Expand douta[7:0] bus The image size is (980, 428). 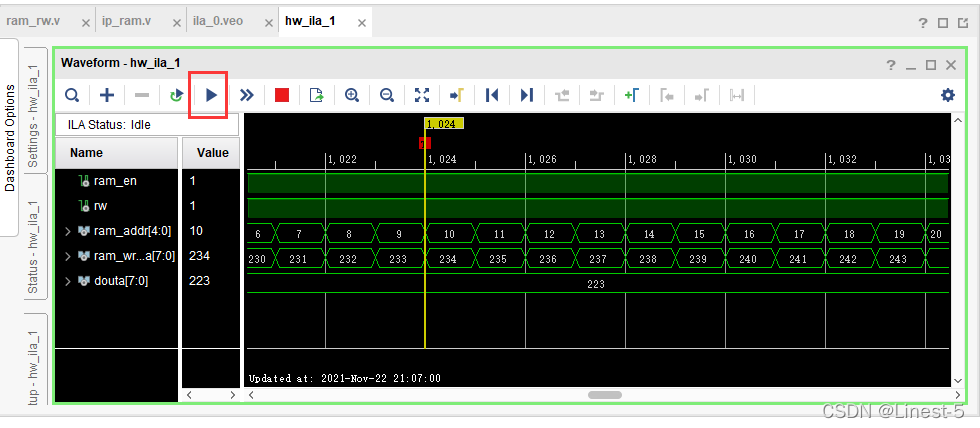[68, 281]
